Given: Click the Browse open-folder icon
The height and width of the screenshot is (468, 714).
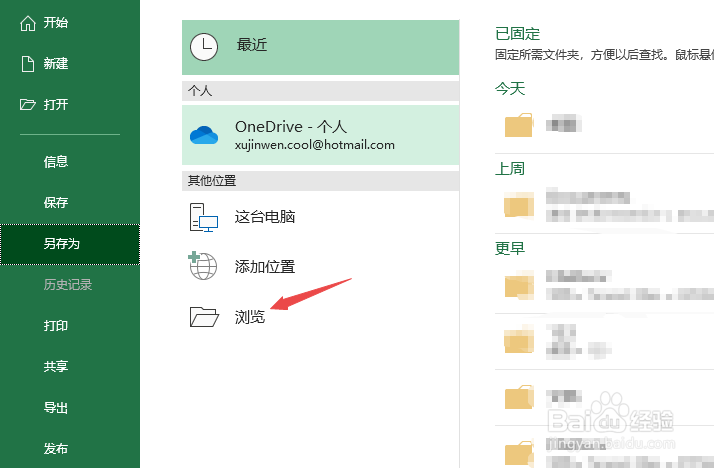Looking at the screenshot, I should (204, 317).
